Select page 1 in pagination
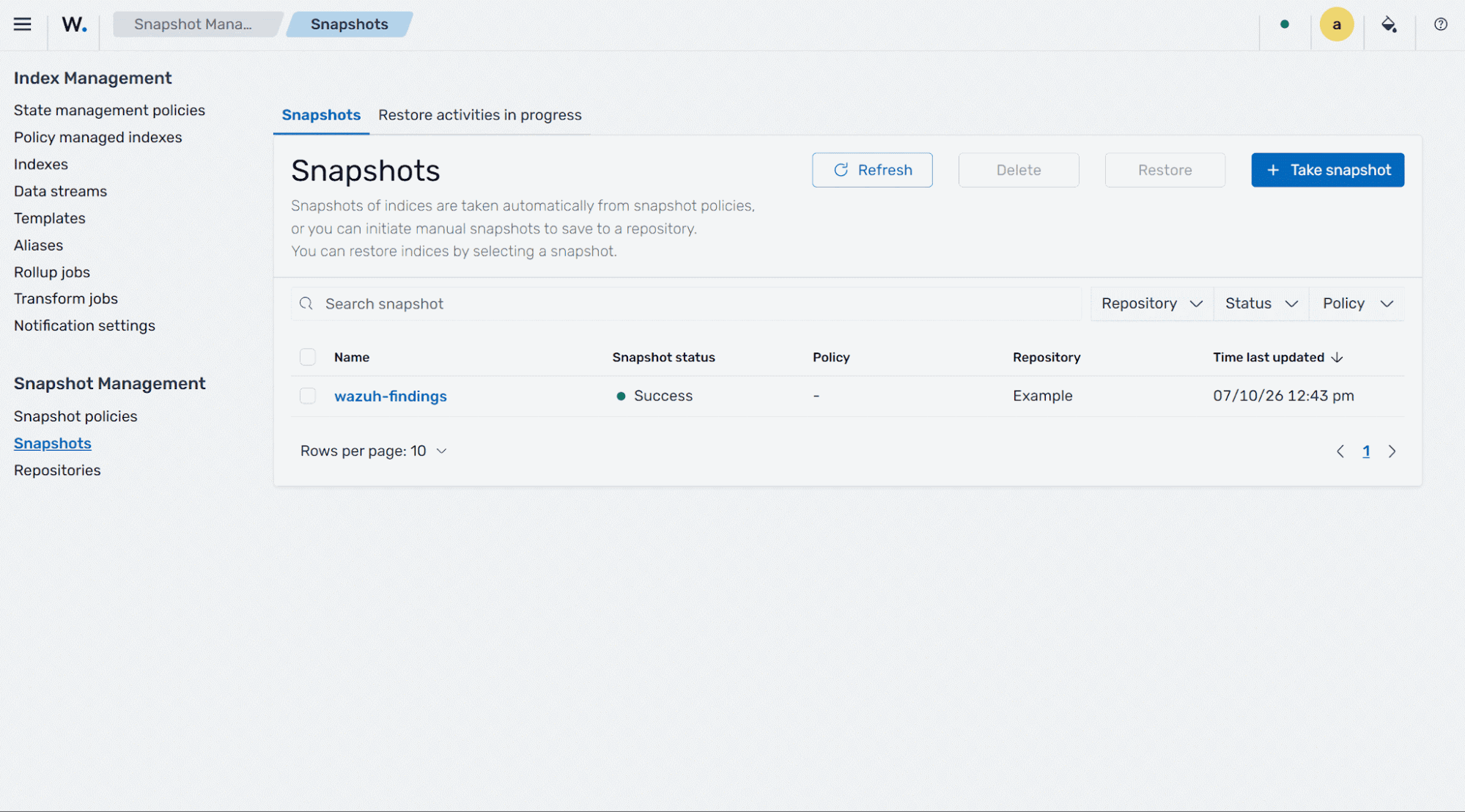This screenshot has width=1465, height=812. (x=1365, y=451)
